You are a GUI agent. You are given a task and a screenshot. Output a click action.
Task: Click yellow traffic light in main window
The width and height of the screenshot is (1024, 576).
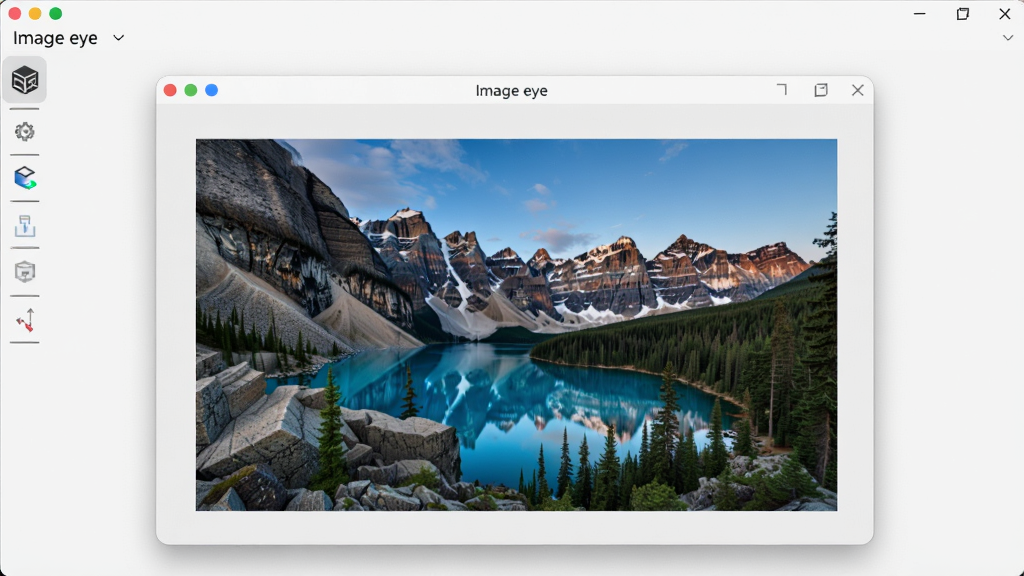(x=35, y=13)
